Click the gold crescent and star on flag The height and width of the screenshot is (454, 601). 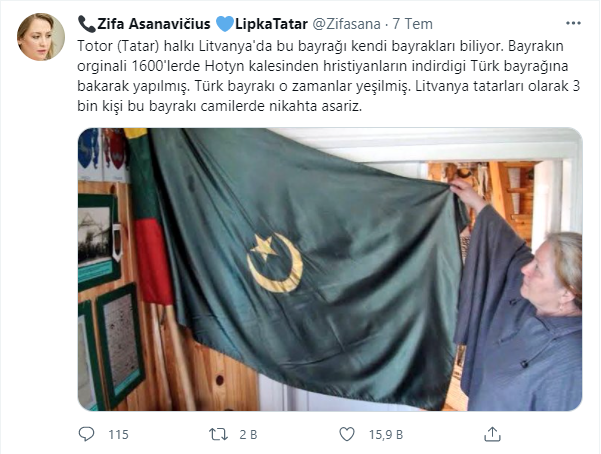[x=274, y=263]
